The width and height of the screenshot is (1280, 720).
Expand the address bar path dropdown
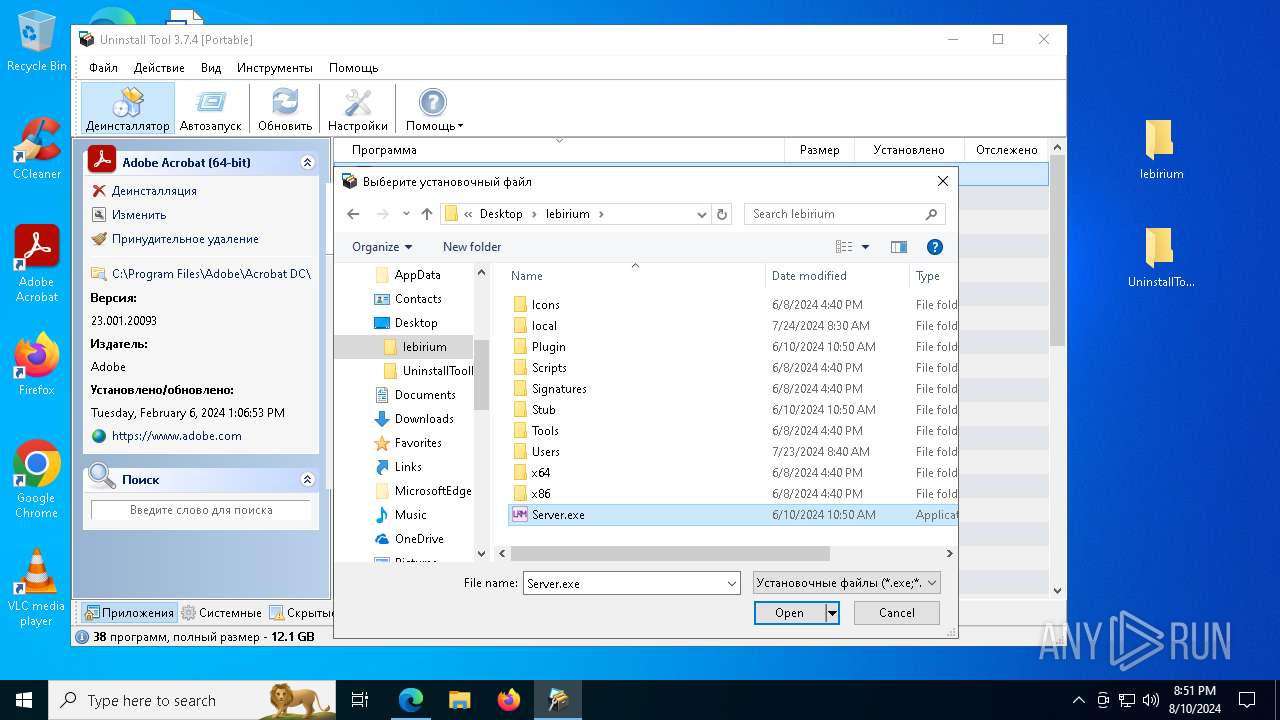click(702, 214)
